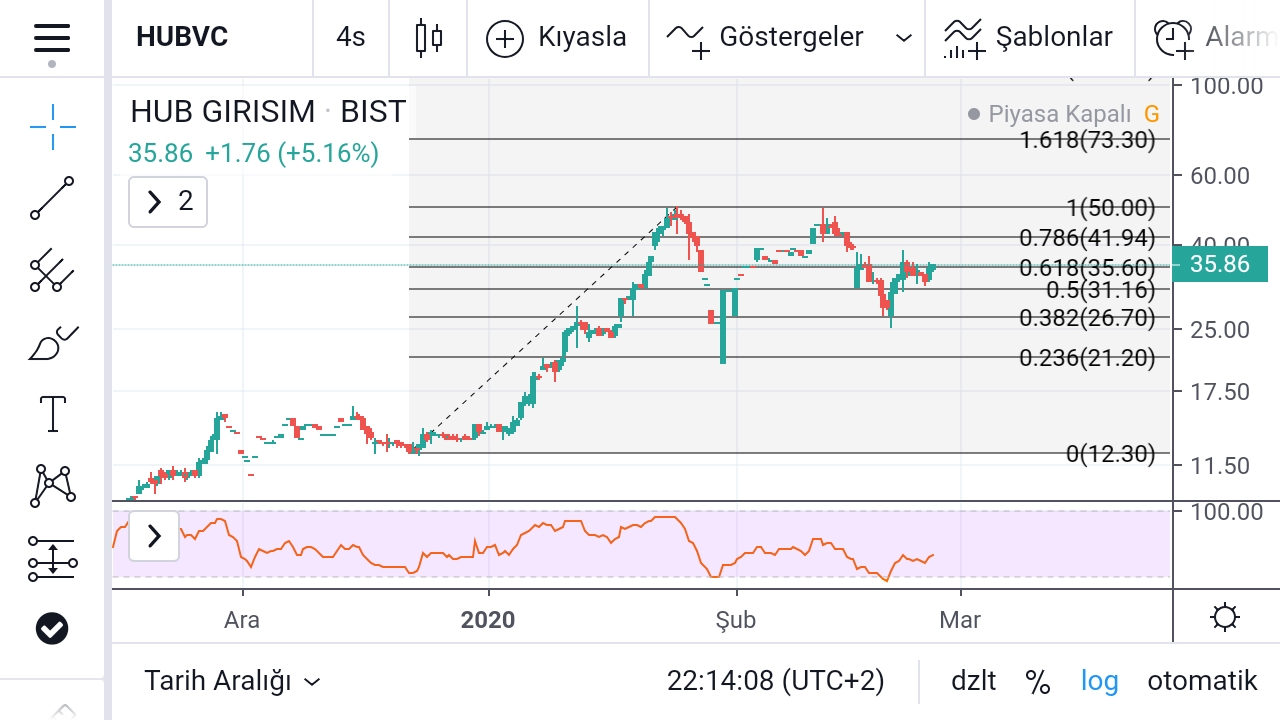Open chart settings gear icon
The height and width of the screenshot is (720, 1280).
(x=1225, y=617)
